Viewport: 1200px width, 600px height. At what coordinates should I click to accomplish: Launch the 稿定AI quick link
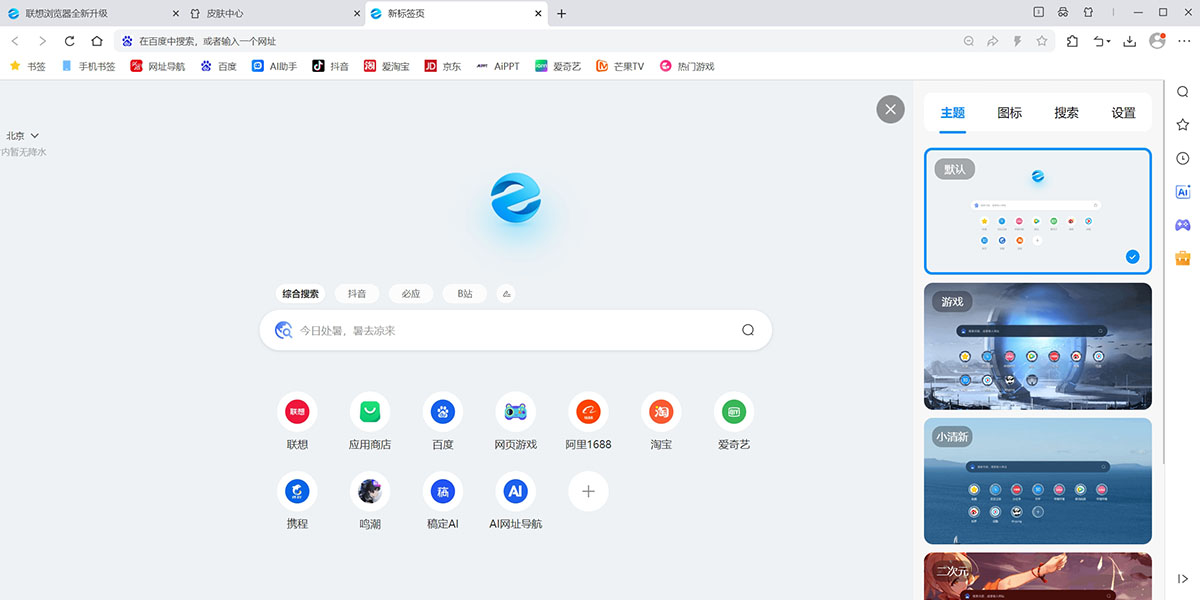pos(442,492)
